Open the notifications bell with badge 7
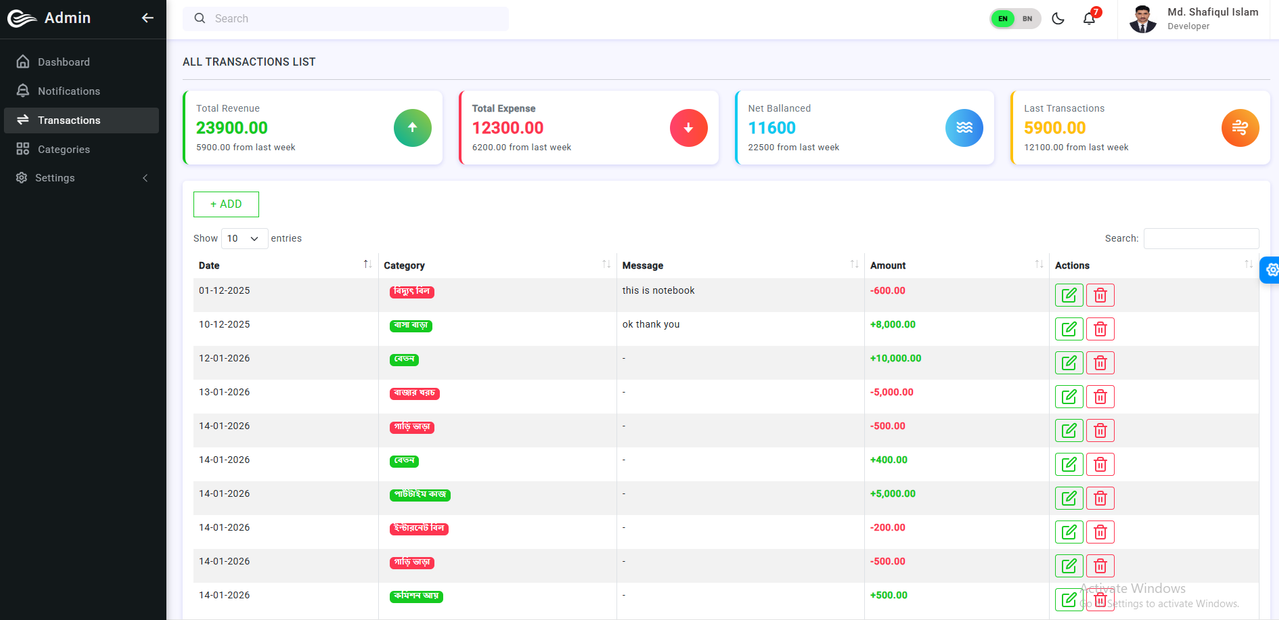 point(1090,18)
